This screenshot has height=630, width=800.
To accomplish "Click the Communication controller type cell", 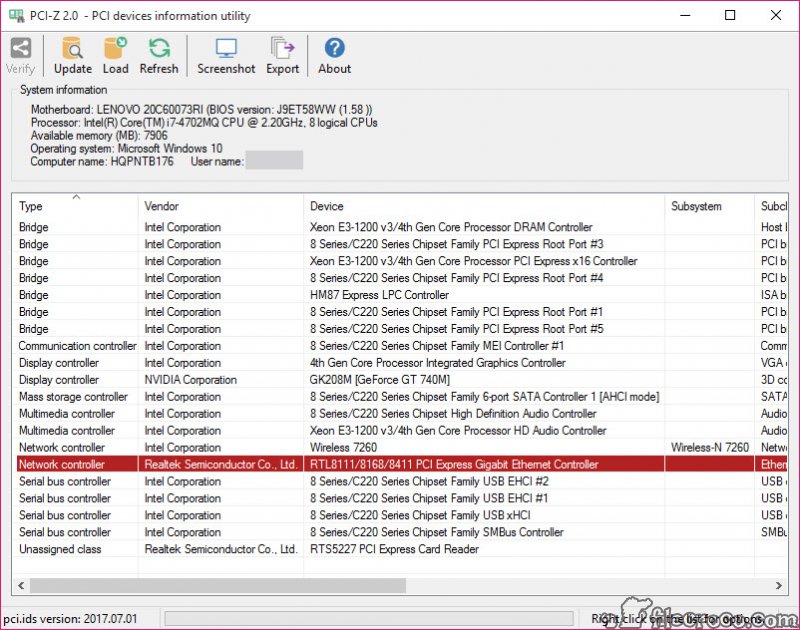I will click(78, 346).
